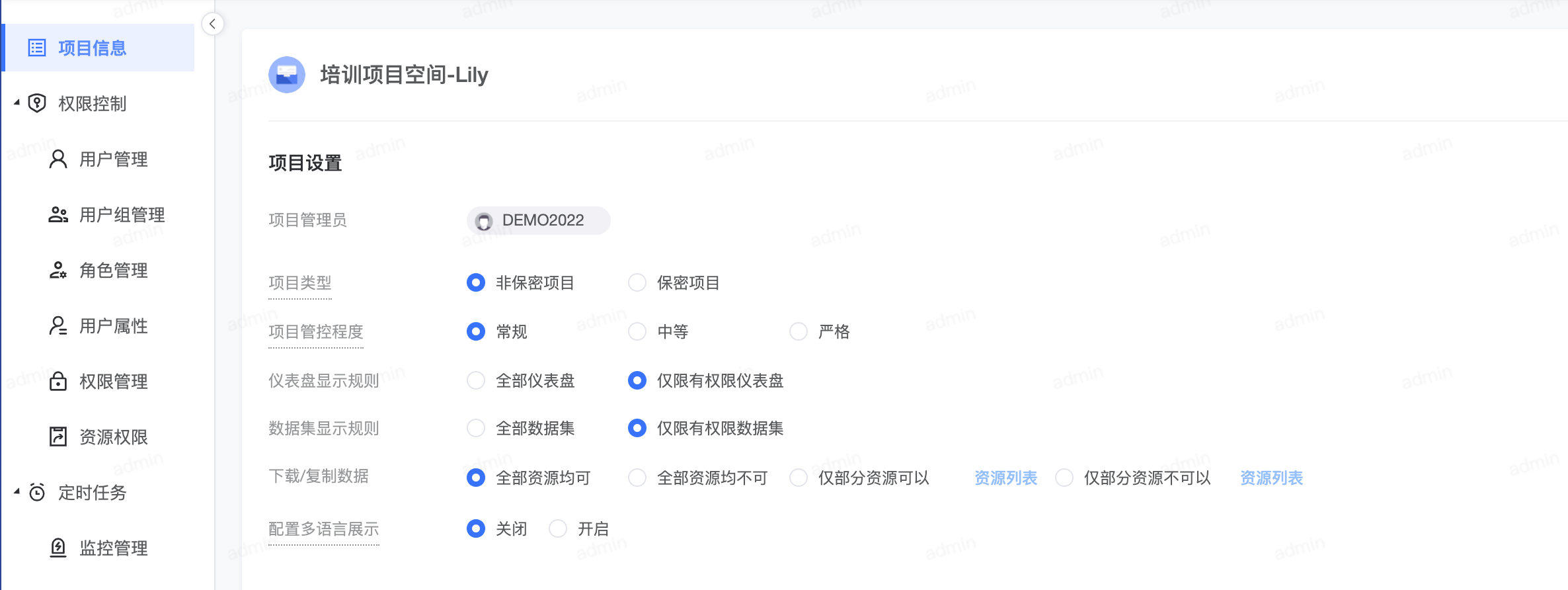Click the 用户属性 icon in sidebar
The image size is (1568, 590).
58,325
